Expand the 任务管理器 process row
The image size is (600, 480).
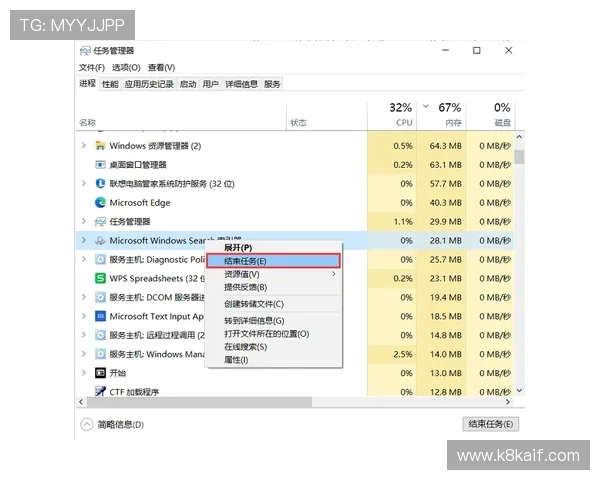(84, 221)
